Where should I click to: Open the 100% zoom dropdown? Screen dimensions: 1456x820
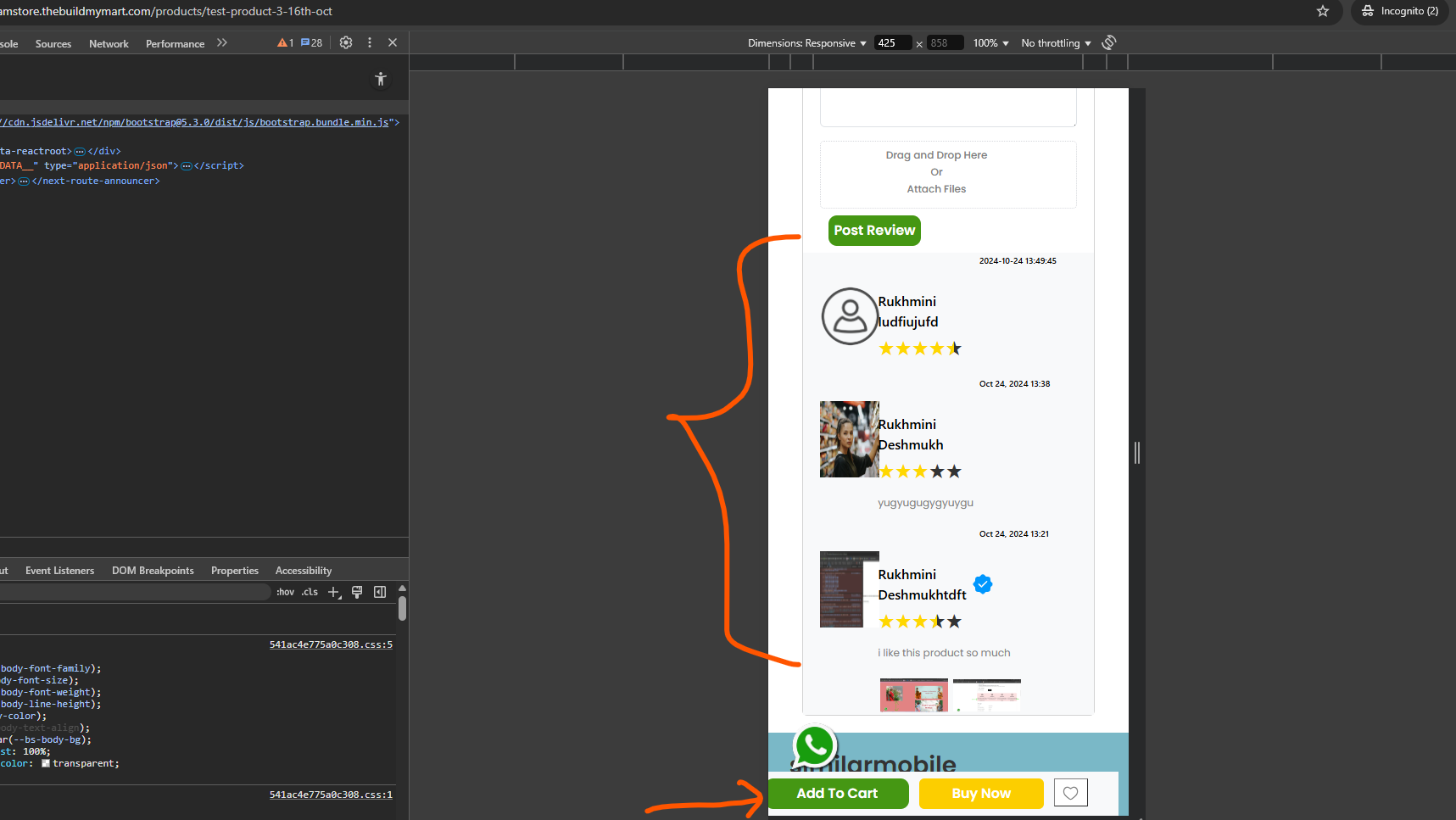[x=991, y=43]
